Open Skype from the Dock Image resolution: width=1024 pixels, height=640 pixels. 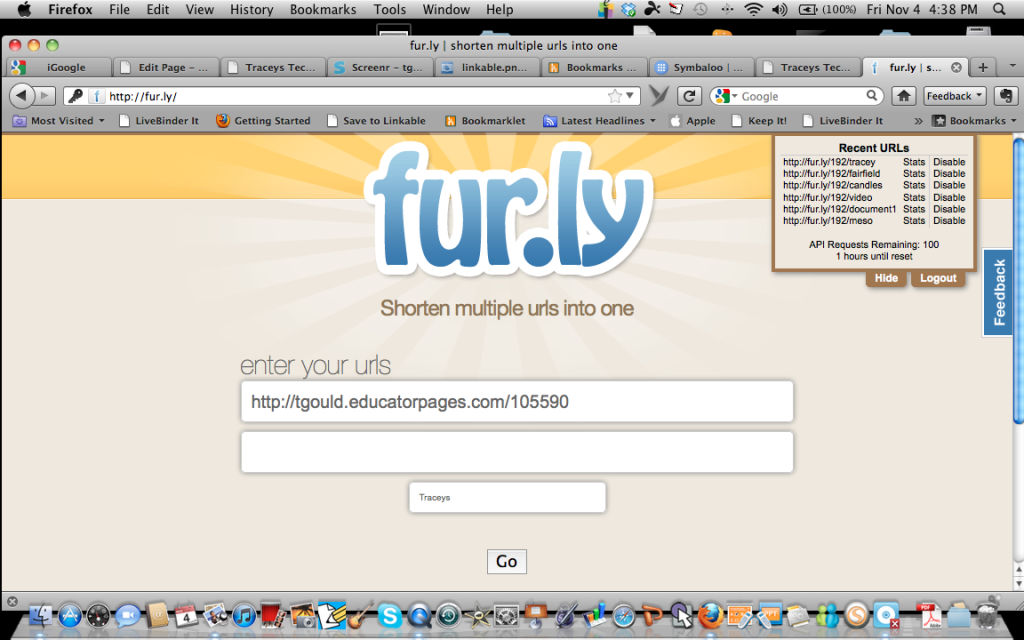pyautogui.click(x=390, y=615)
